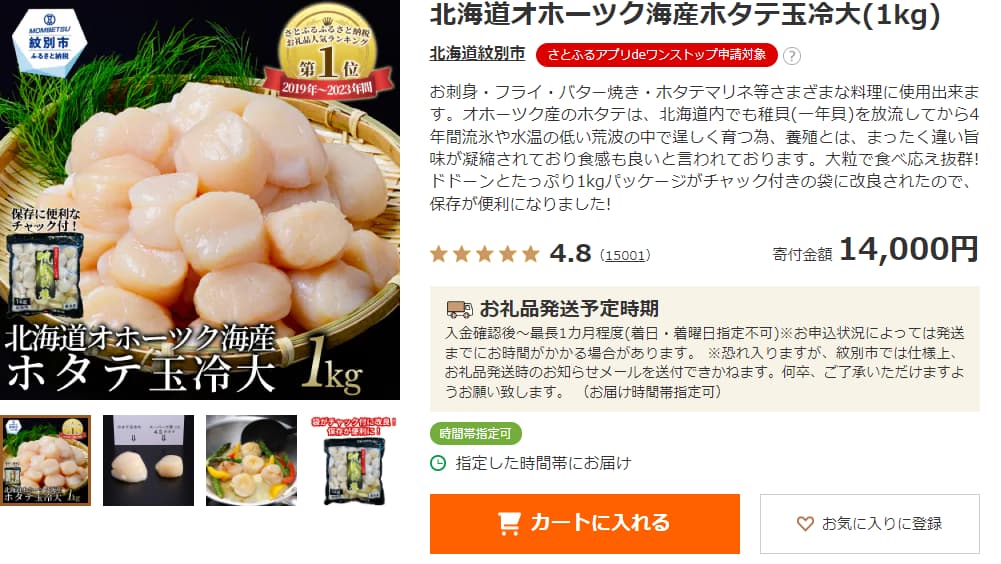Open the 北海道紋別市 link
Image resolution: width=1001 pixels, height=564 pixels.
[478, 54]
